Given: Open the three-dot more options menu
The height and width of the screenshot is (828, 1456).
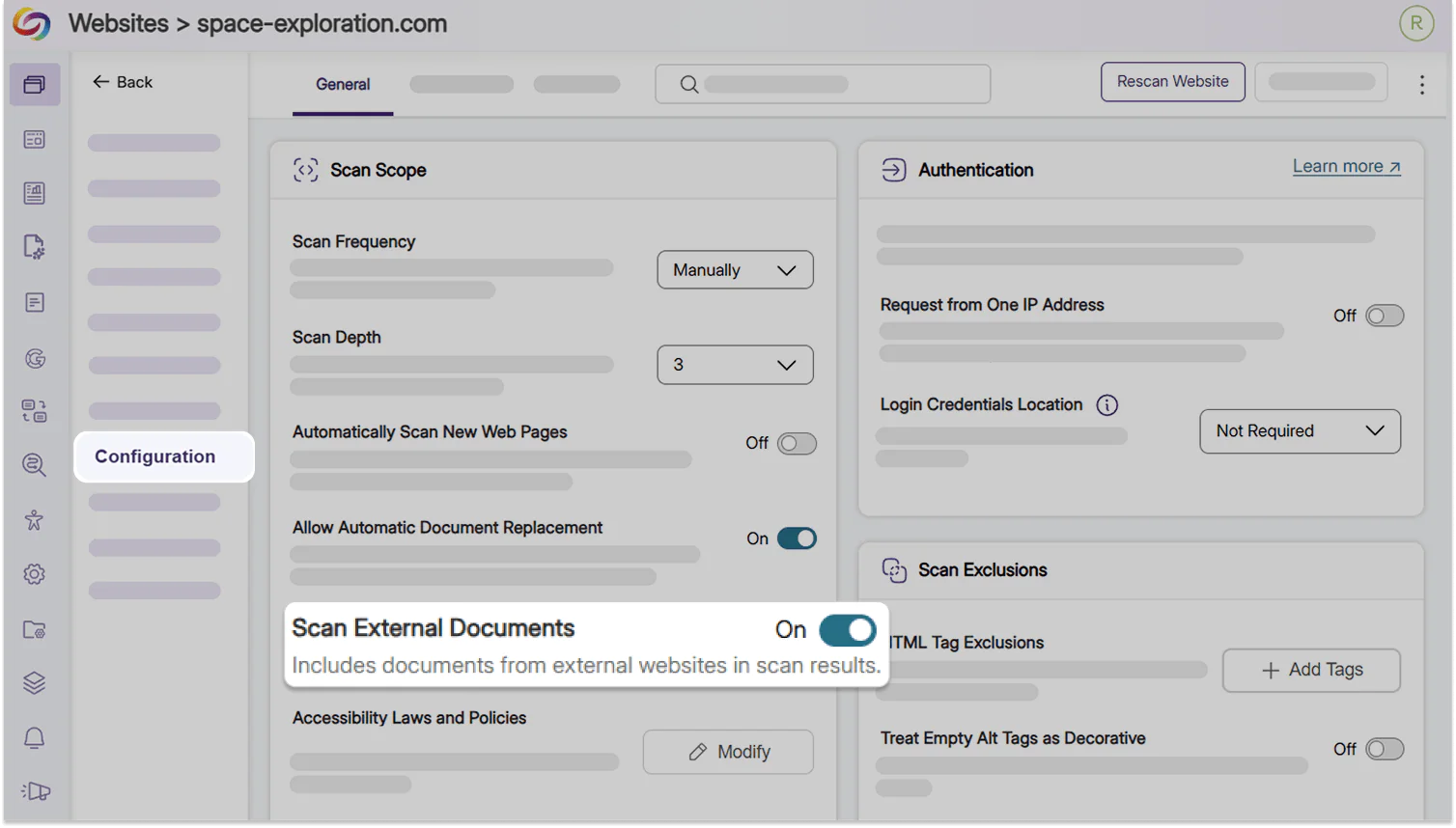Looking at the screenshot, I should (1422, 85).
